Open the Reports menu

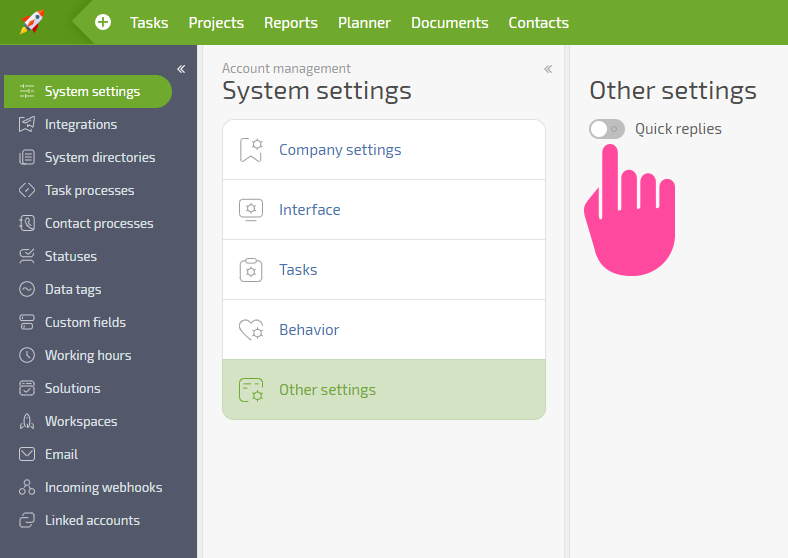(x=291, y=23)
